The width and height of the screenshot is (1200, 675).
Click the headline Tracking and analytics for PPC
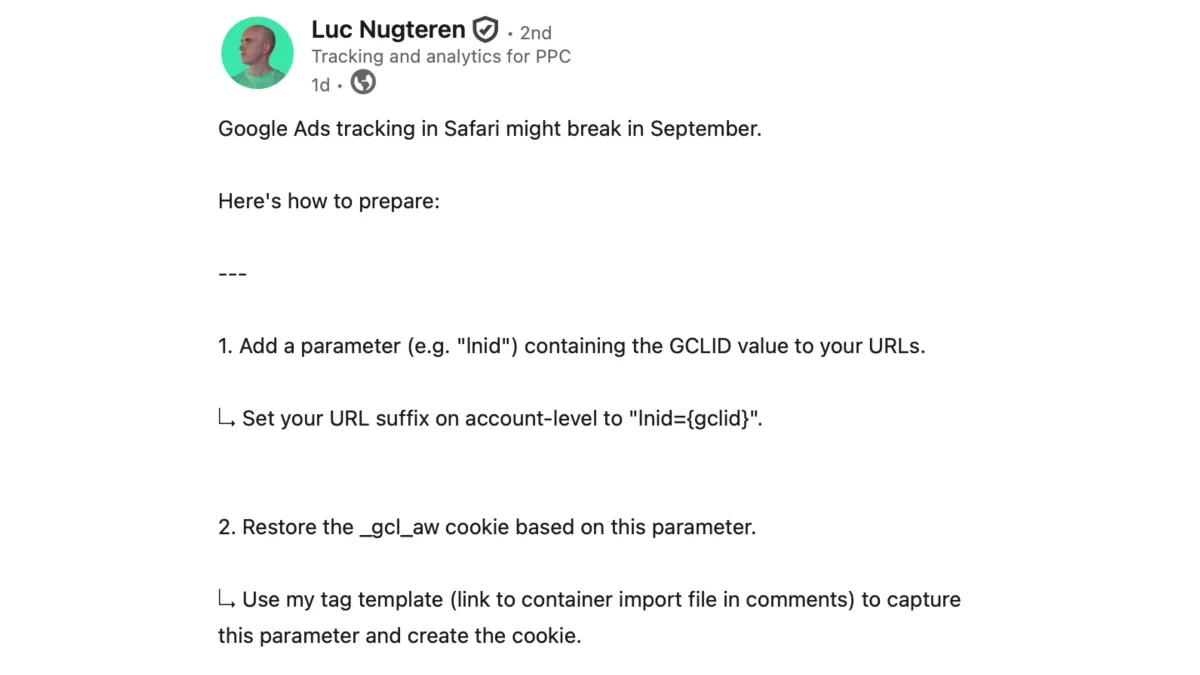pos(441,56)
